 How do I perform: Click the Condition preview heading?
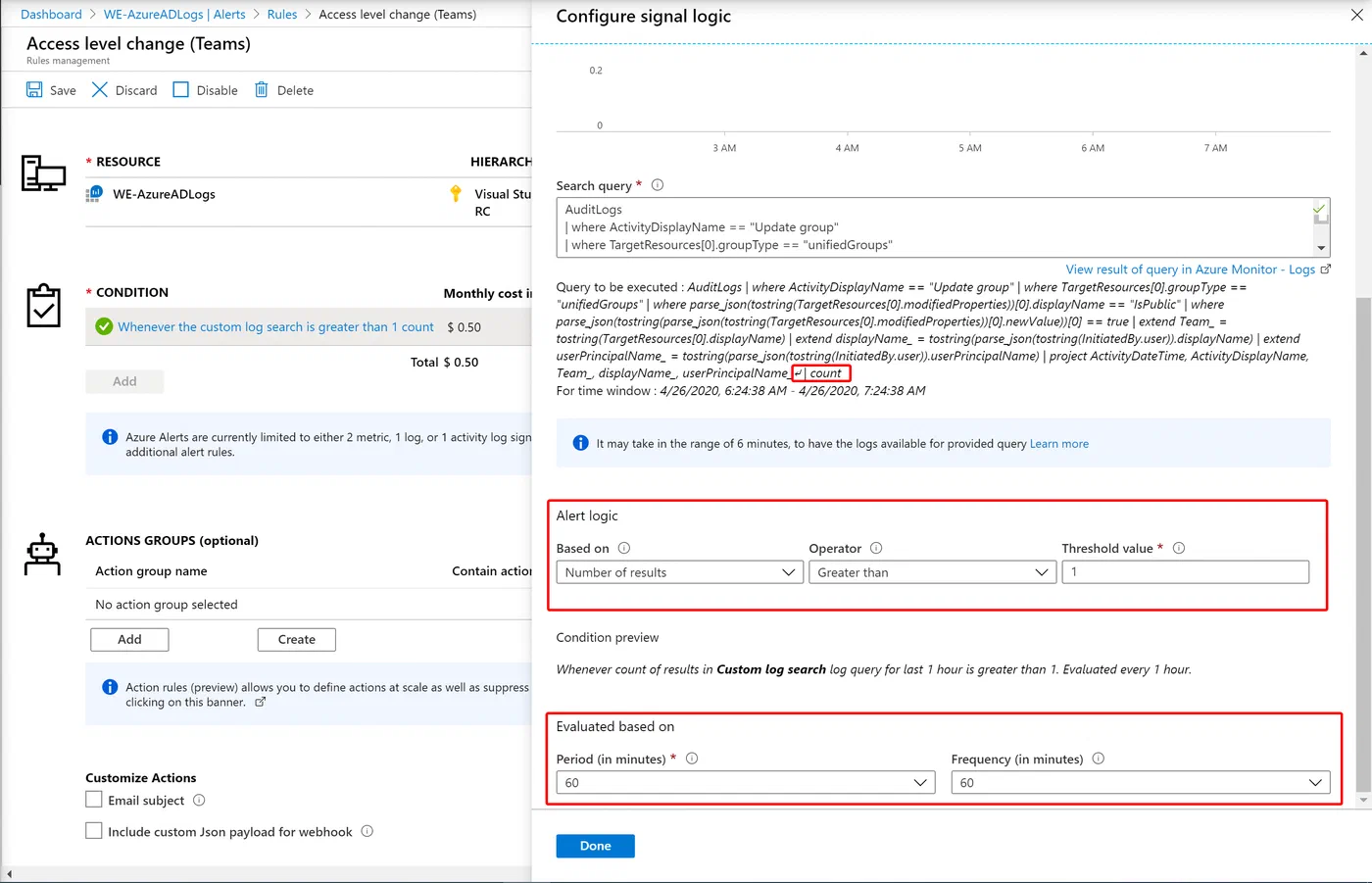(608, 637)
